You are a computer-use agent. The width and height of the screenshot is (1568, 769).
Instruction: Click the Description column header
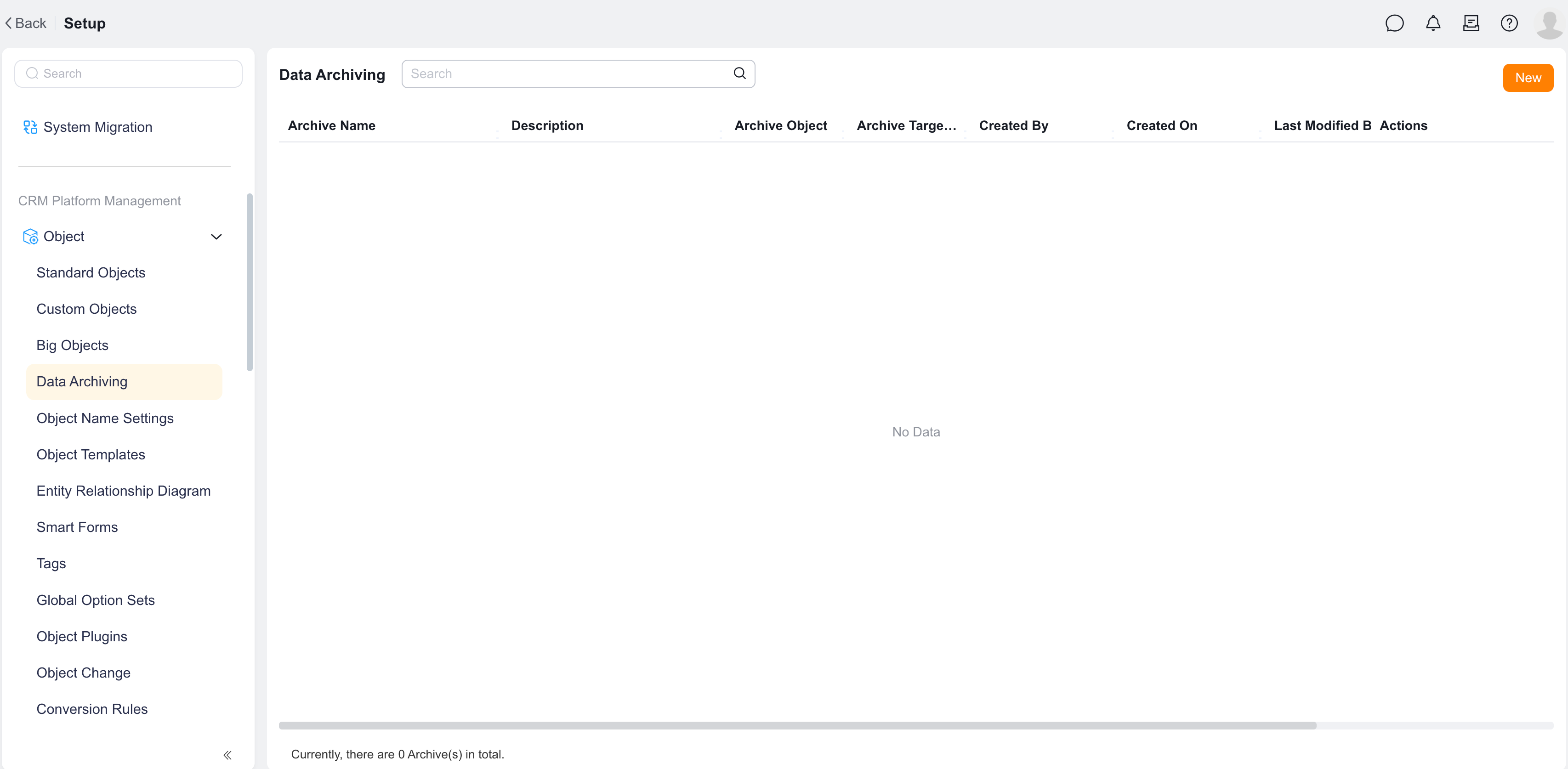coord(547,125)
